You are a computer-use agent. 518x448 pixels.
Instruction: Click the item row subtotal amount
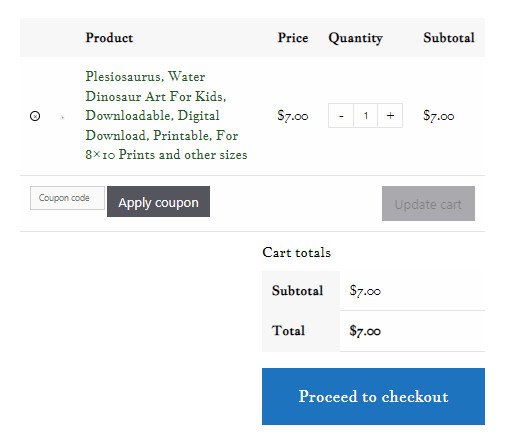coord(439,116)
